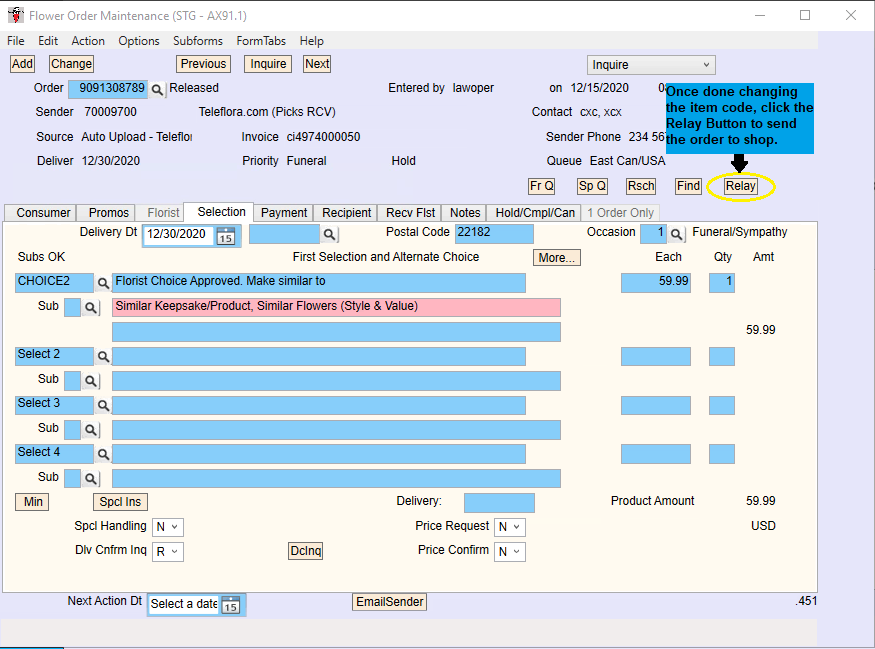Switch to the Hold/Cmpl/Can tab
The width and height of the screenshot is (875, 649).
tap(535, 213)
